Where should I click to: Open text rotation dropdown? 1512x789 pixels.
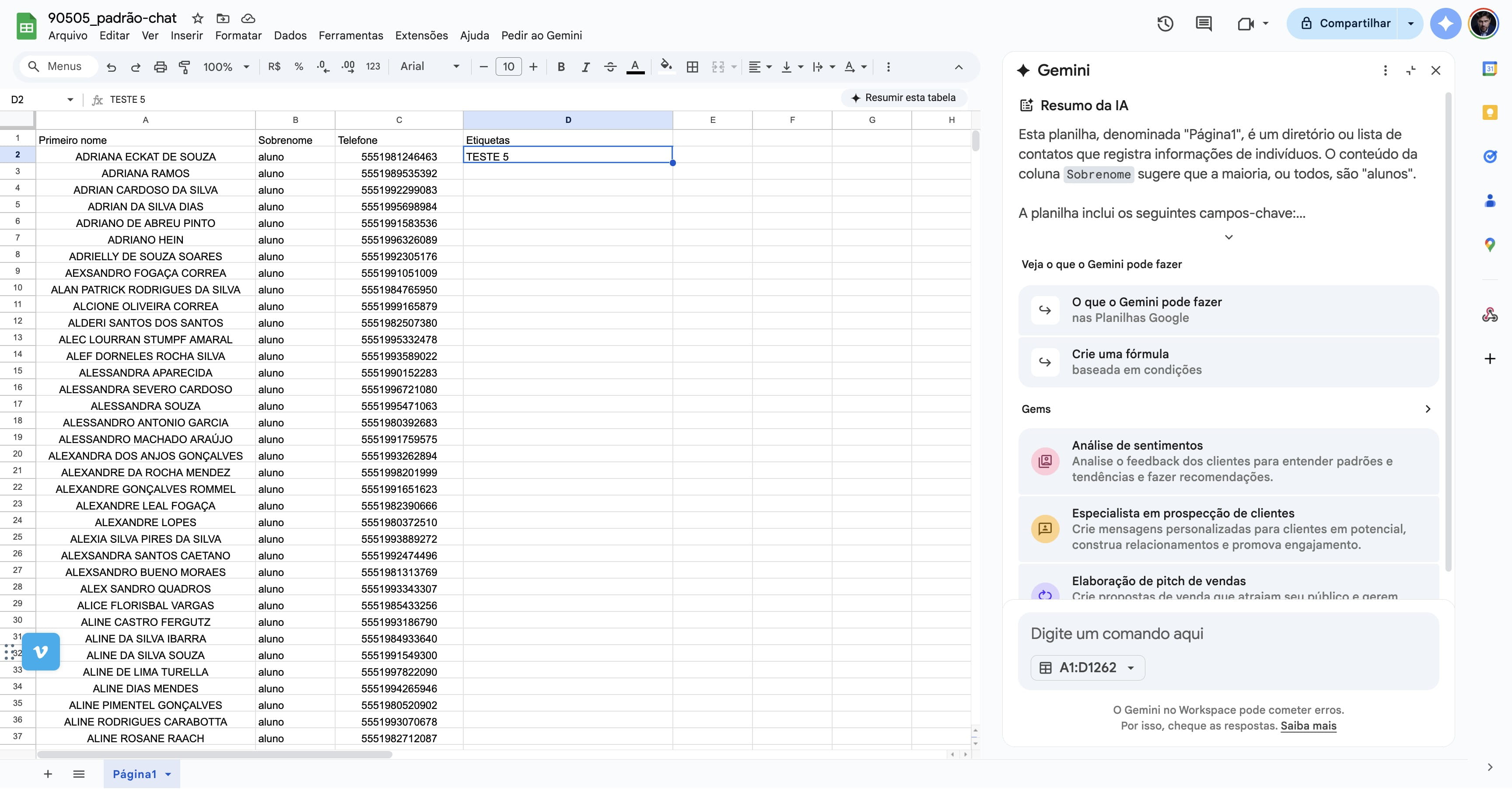(x=855, y=67)
